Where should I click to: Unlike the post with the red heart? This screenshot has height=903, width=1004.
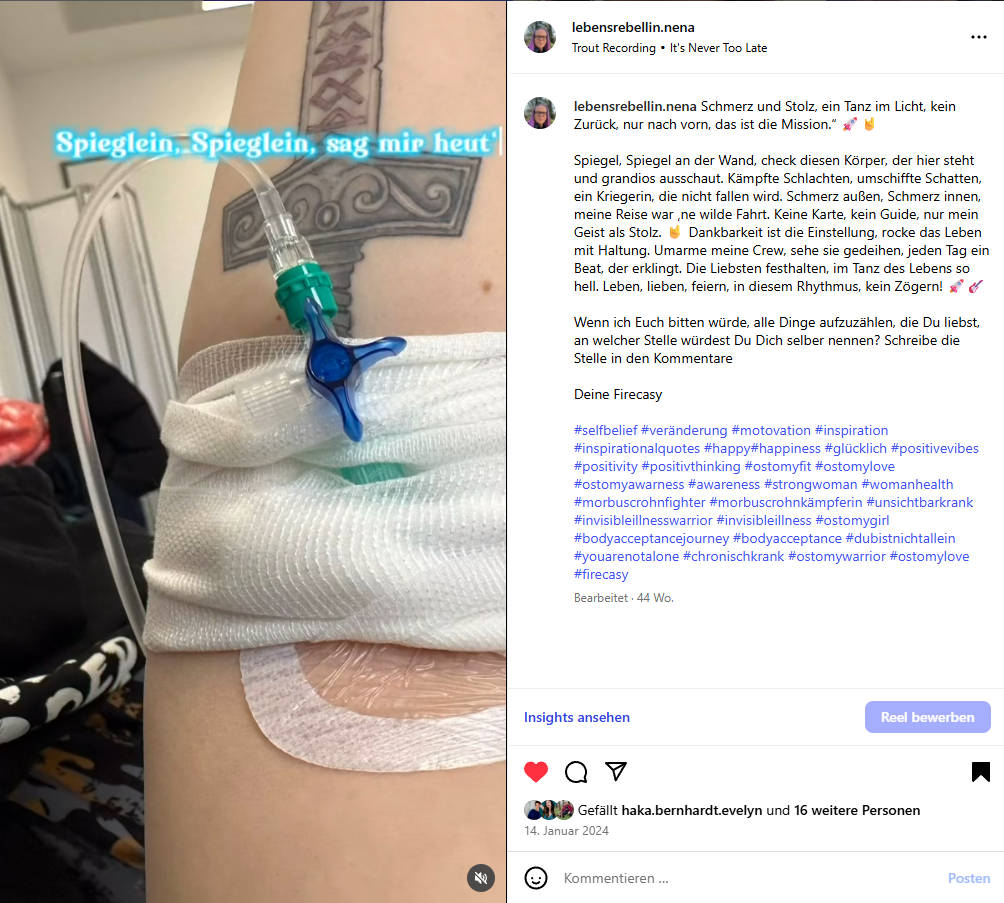[x=536, y=772]
